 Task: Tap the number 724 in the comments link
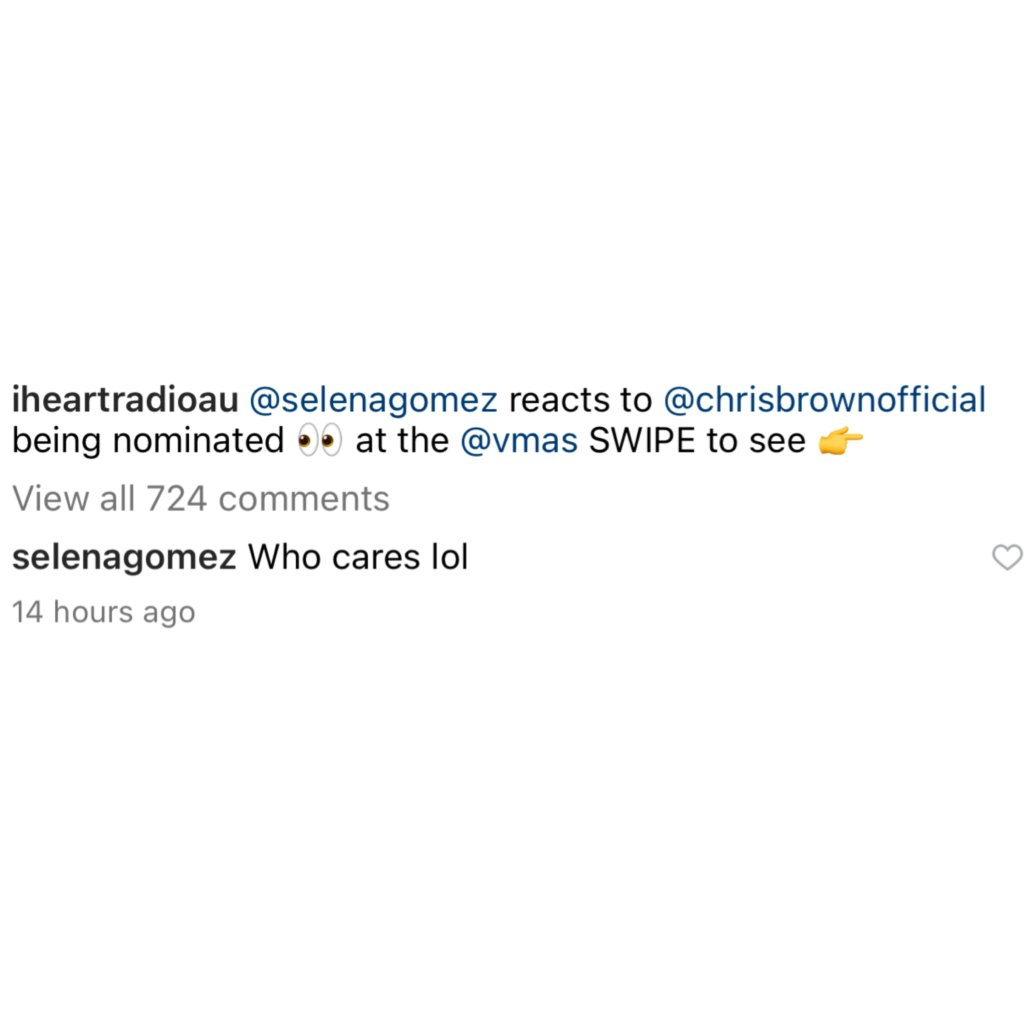point(176,499)
